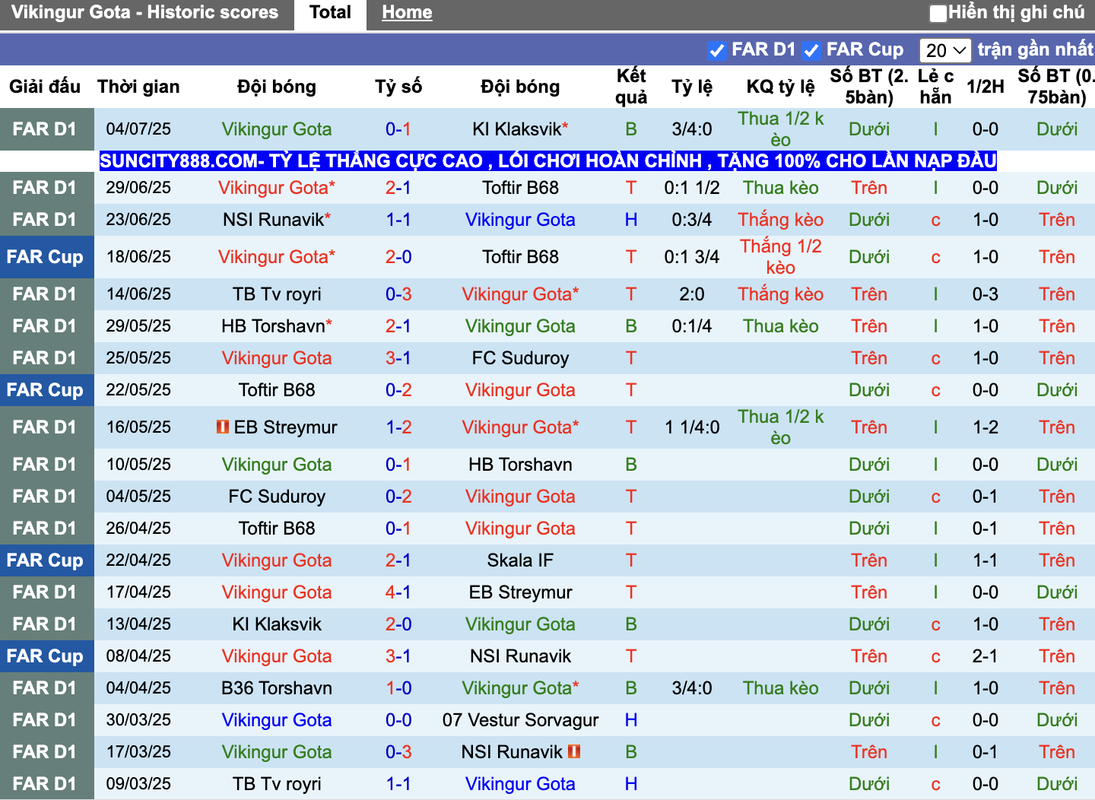Screen dimensions: 1095x800
Task: Click the 0-1 score on 26/04/25
Action: point(398,528)
